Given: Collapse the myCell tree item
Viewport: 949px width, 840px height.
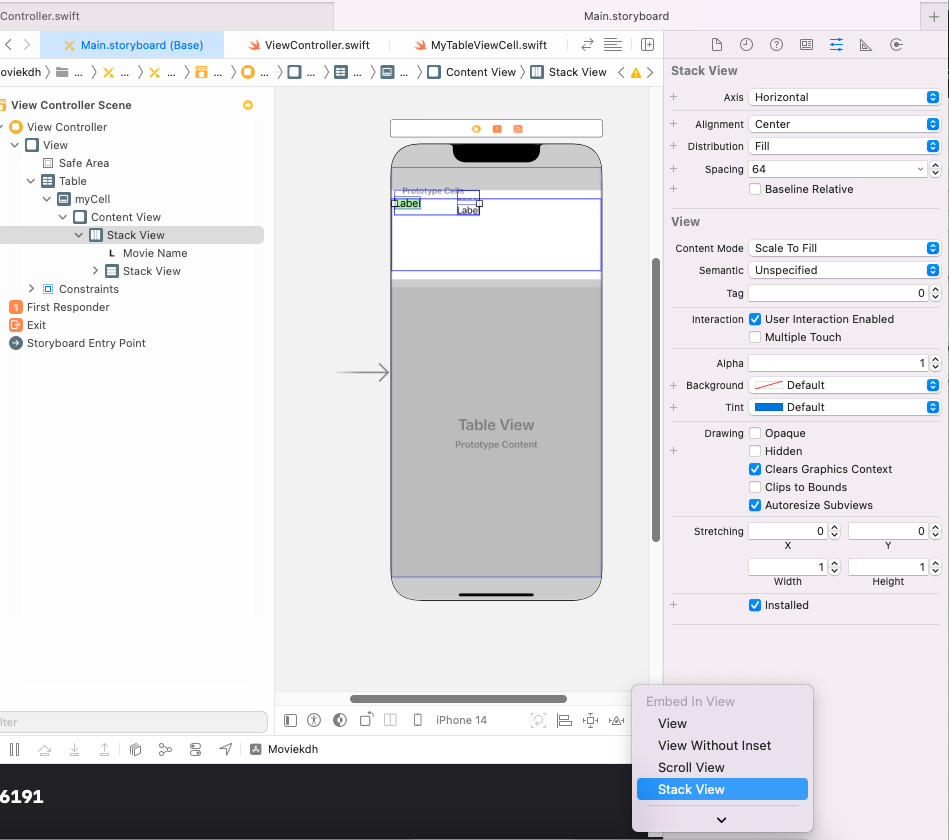Looking at the screenshot, I should tap(47, 199).
